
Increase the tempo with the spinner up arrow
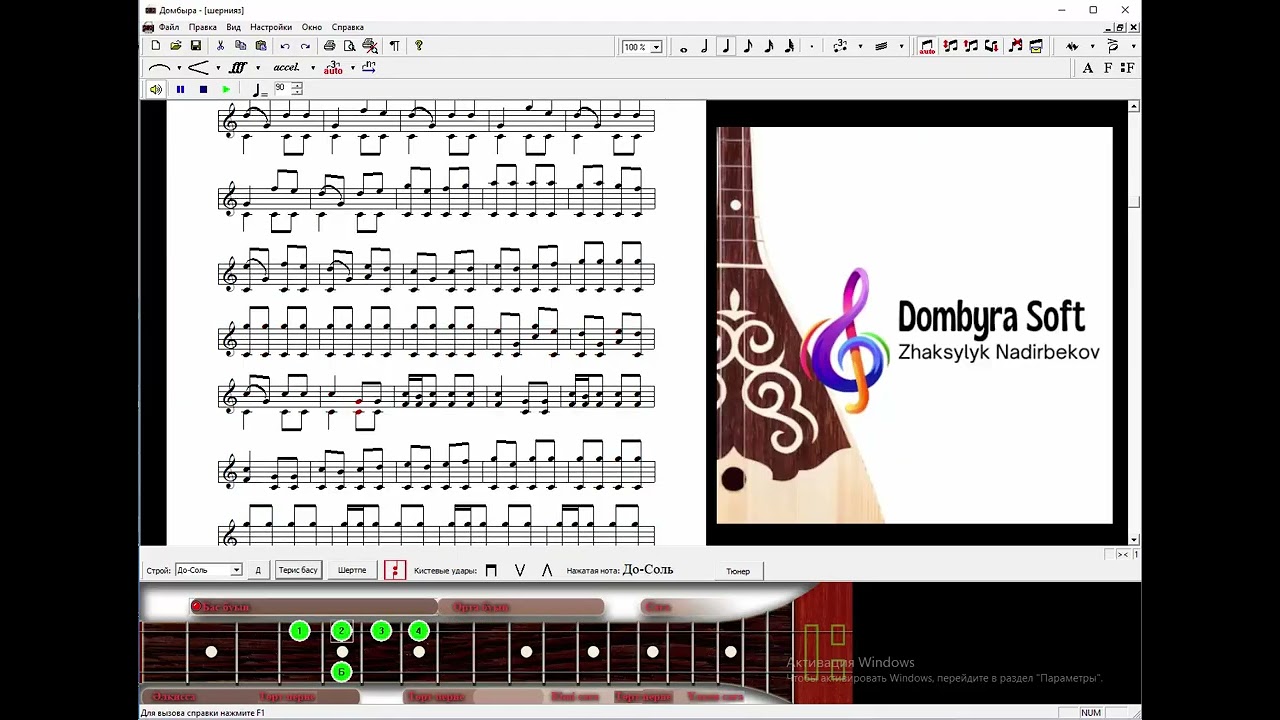point(297,85)
